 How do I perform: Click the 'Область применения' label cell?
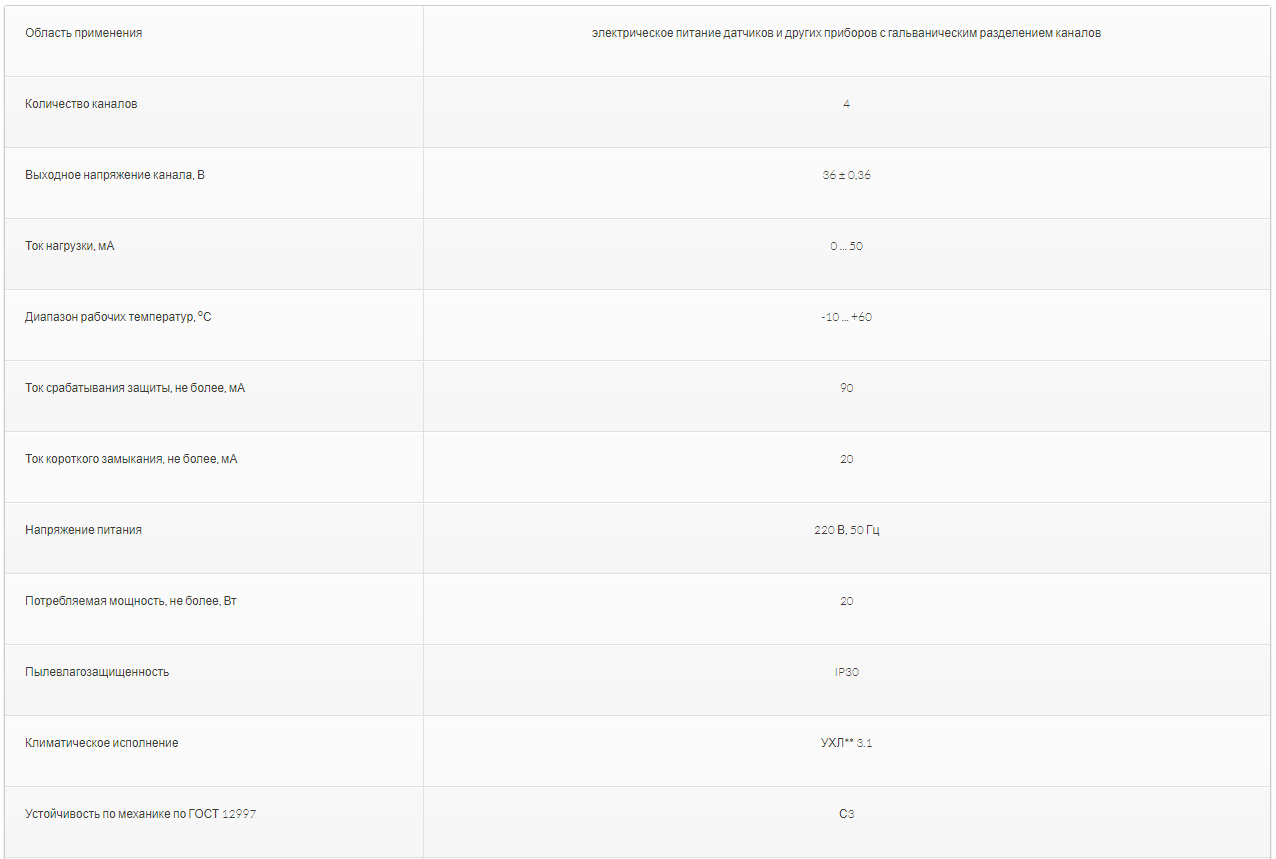point(84,33)
